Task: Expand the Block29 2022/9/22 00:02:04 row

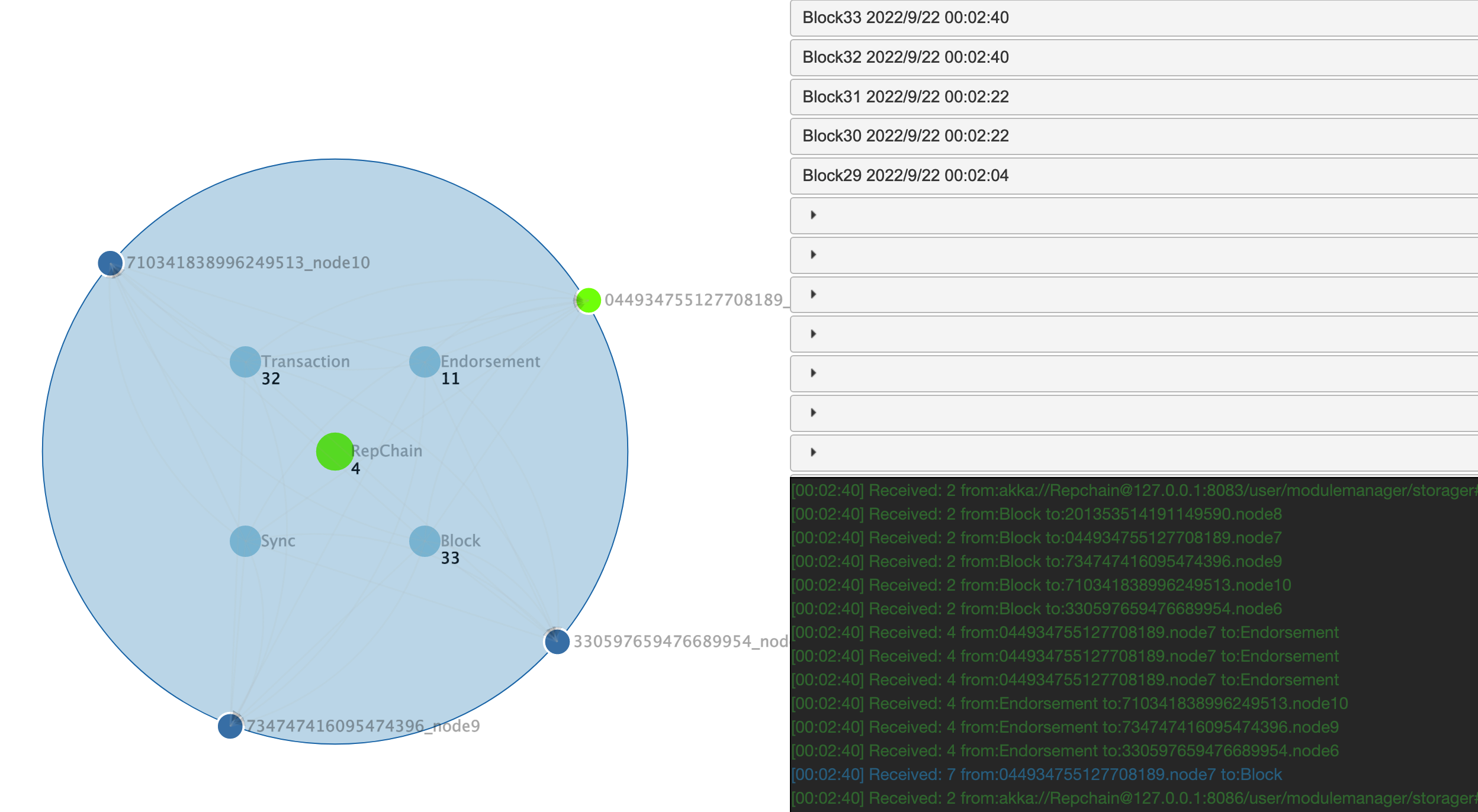Action: (1134, 176)
